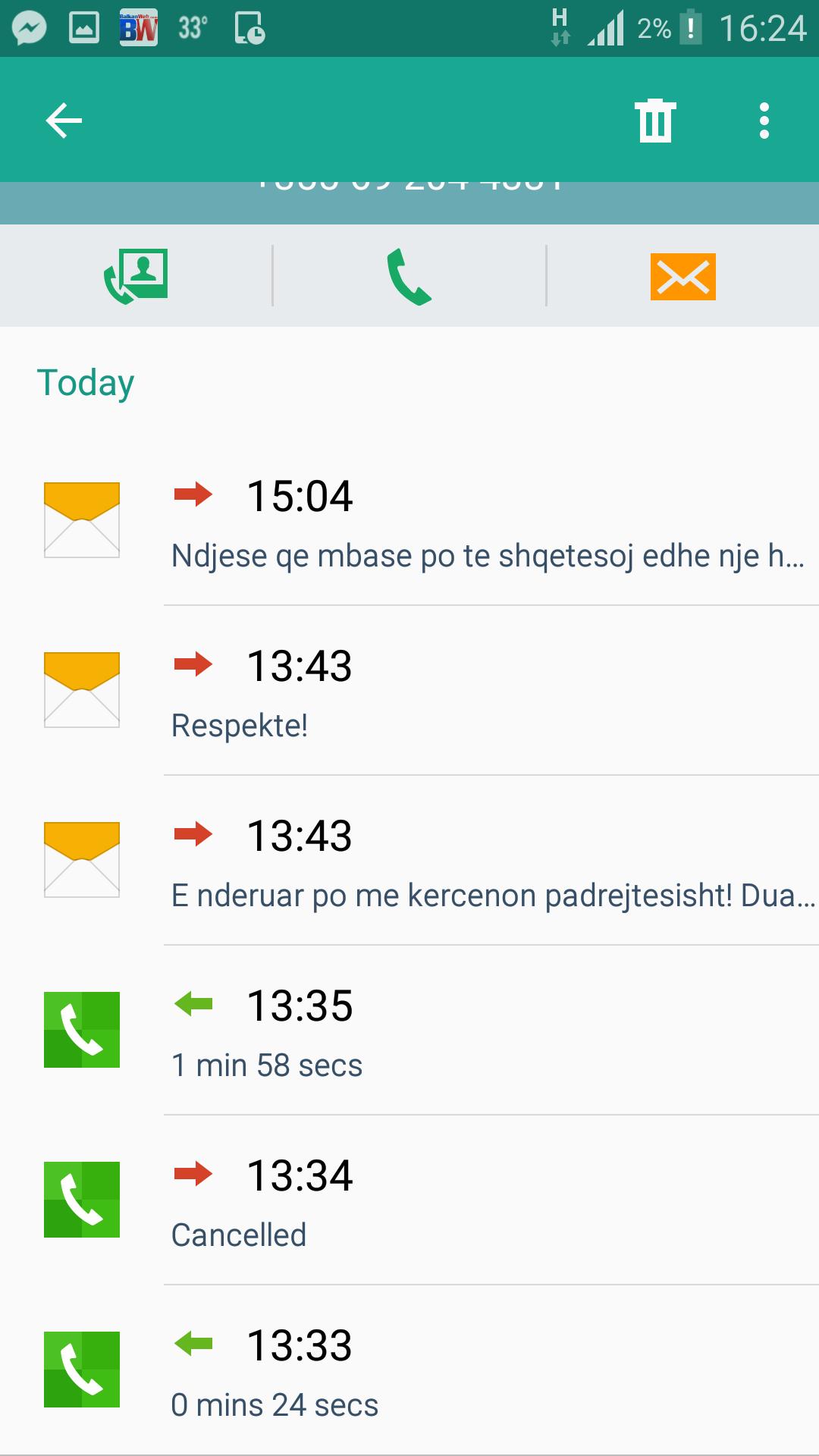Select the 1 min 58 secs call
This screenshot has height=1456, width=819.
pyautogui.click(x=267, y=1065)
